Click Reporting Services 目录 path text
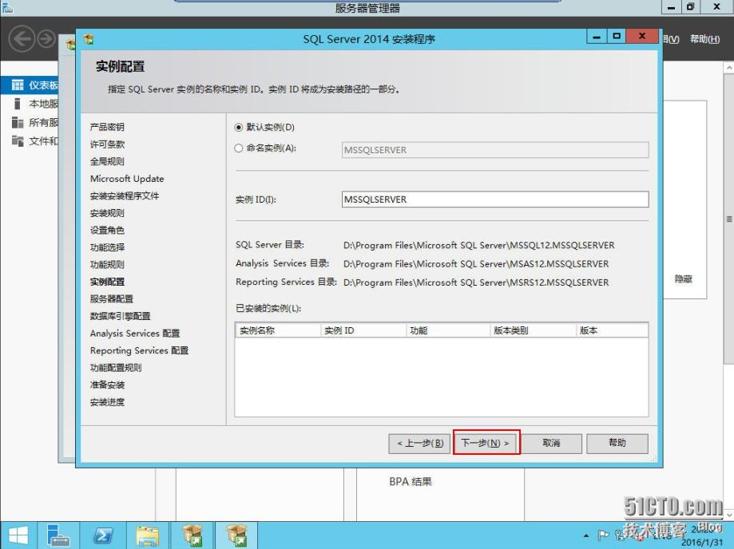The height and width of the screenshot is (549, 734). click(x=476, y=283)
